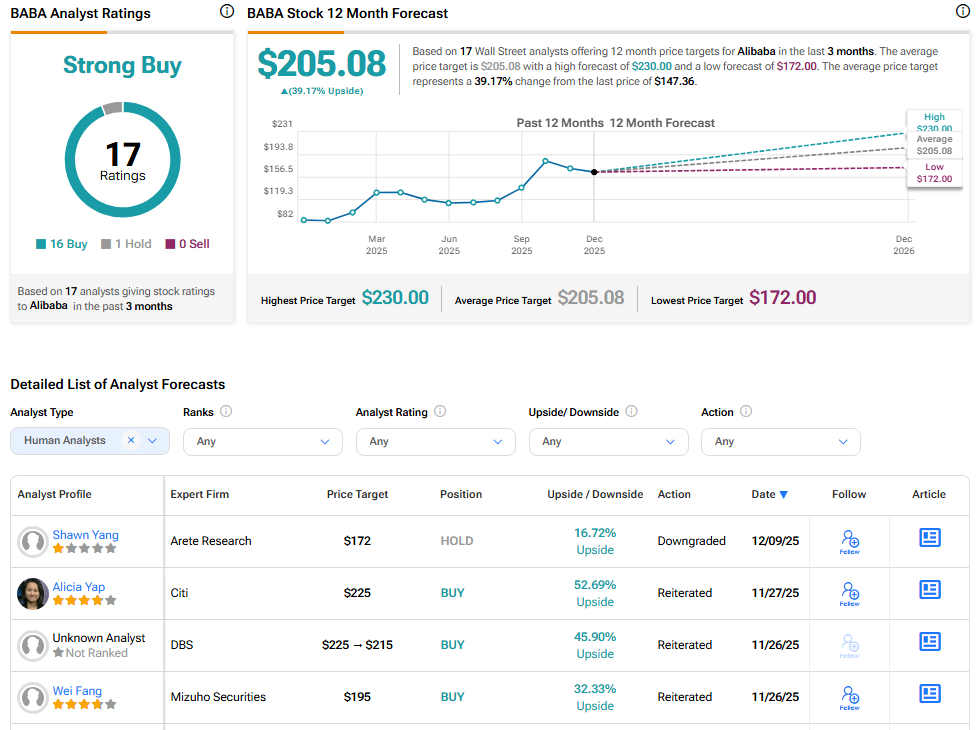The height and width of the screenshot is (730, 979).
Task: Open article icon for DBS row
Action: point(930,642)
